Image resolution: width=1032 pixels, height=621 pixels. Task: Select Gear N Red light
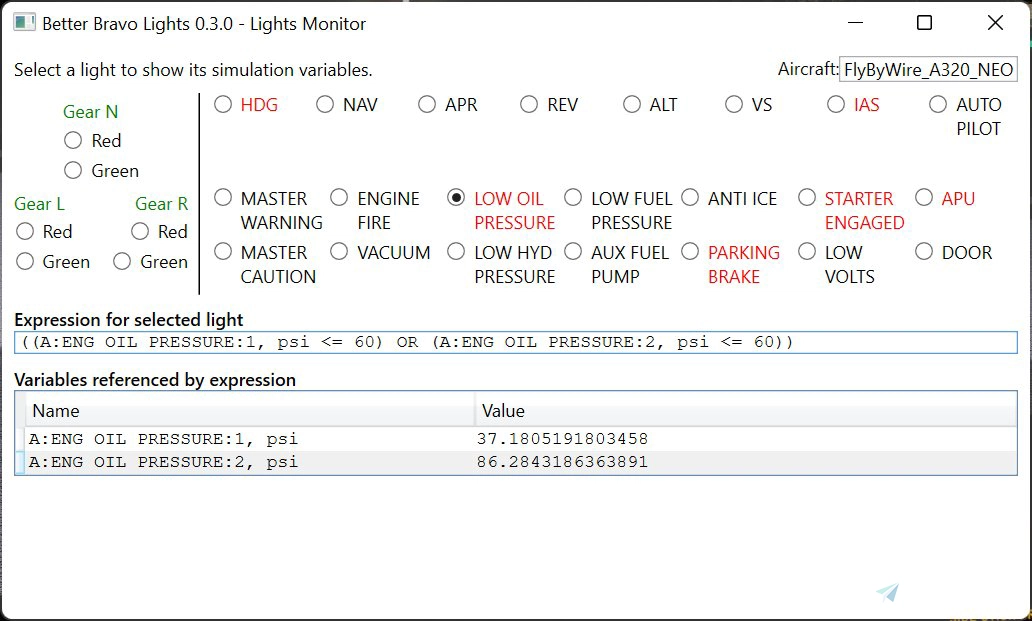tap(73, 140)
